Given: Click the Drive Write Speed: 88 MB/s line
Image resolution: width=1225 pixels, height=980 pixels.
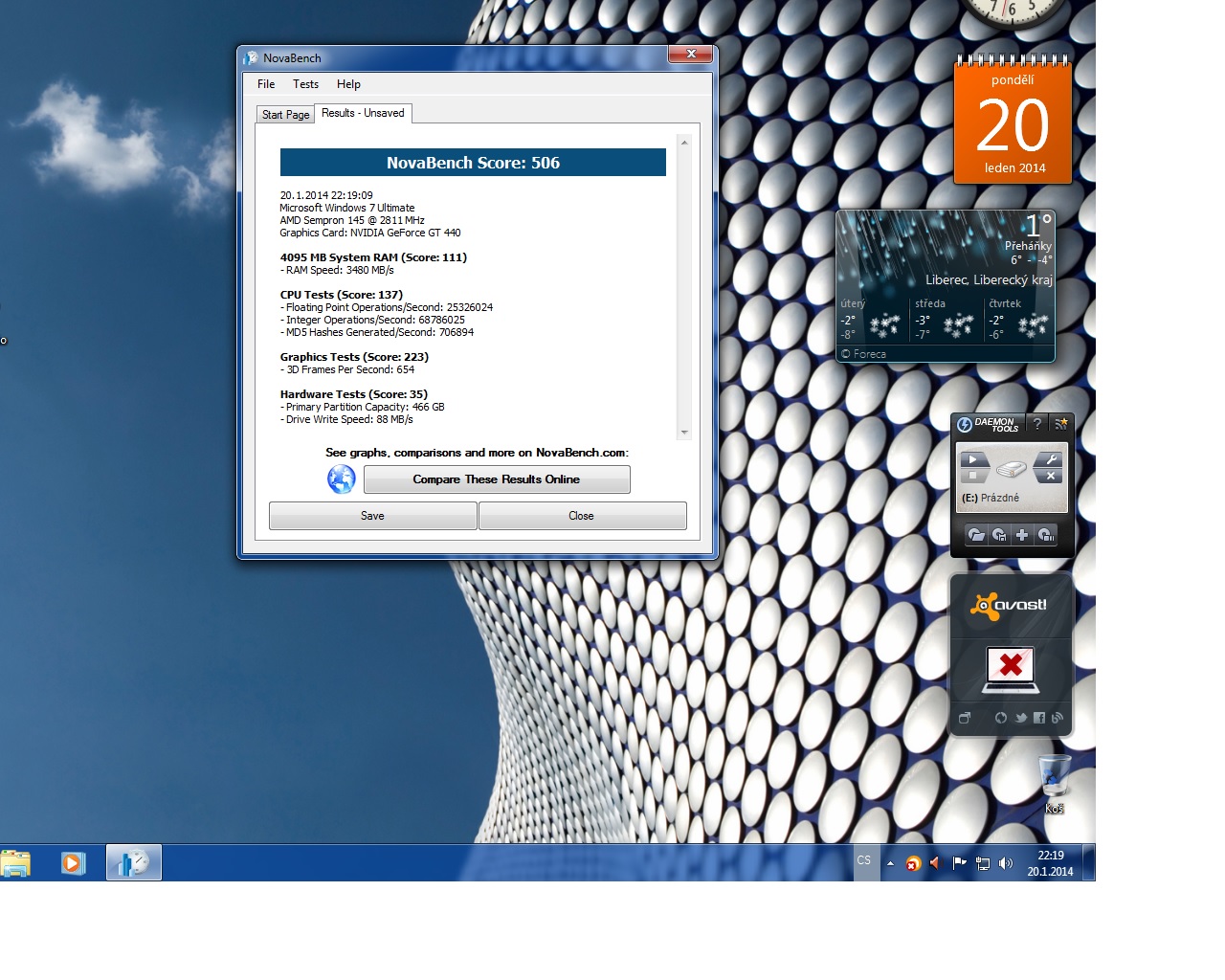Looking at the screenshot, I should click(x=346, y=419).
